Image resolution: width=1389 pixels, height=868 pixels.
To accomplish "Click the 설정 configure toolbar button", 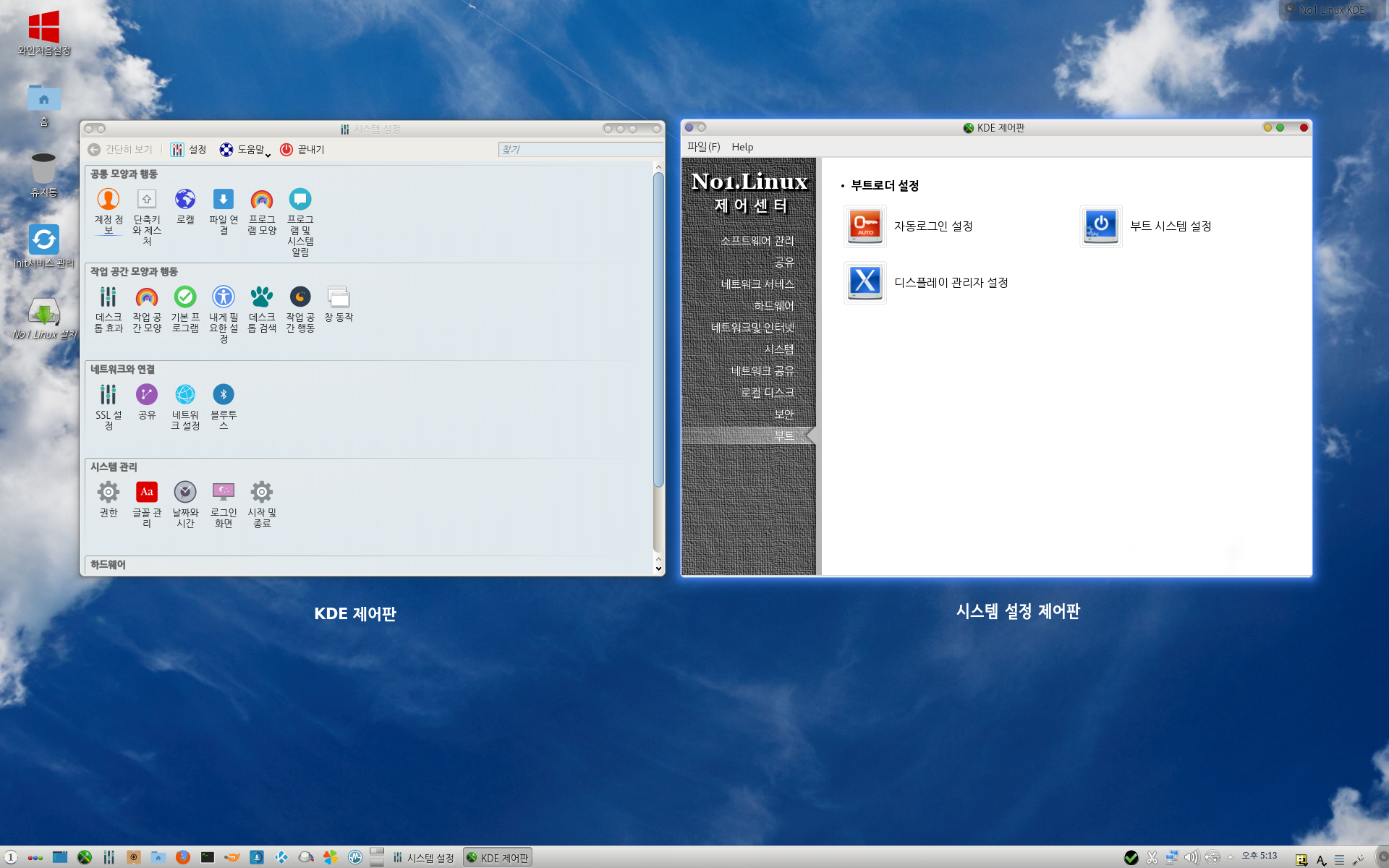I will click(x=189, y=150).
